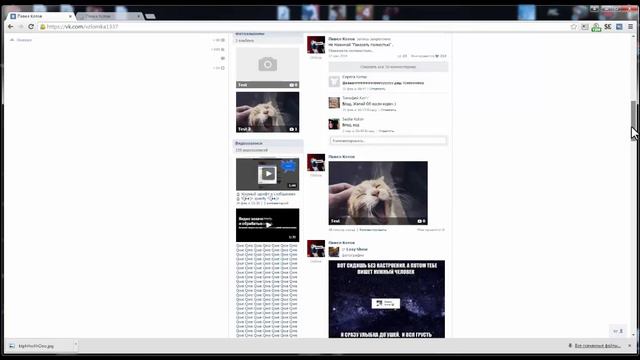Close the active VK browser tab
The height and width of the screenshot is (360, 640).
[x=70, y=16]
